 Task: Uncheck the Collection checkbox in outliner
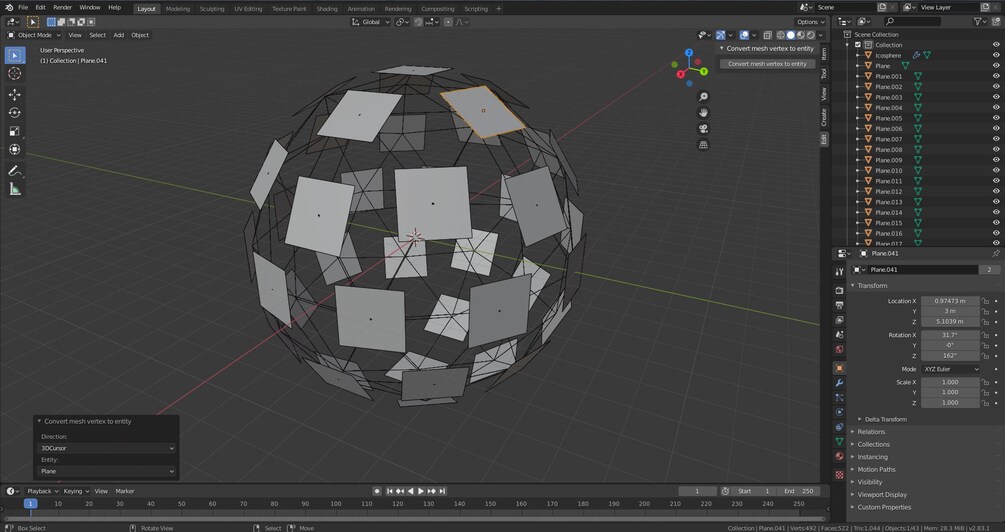pos(858,45)
